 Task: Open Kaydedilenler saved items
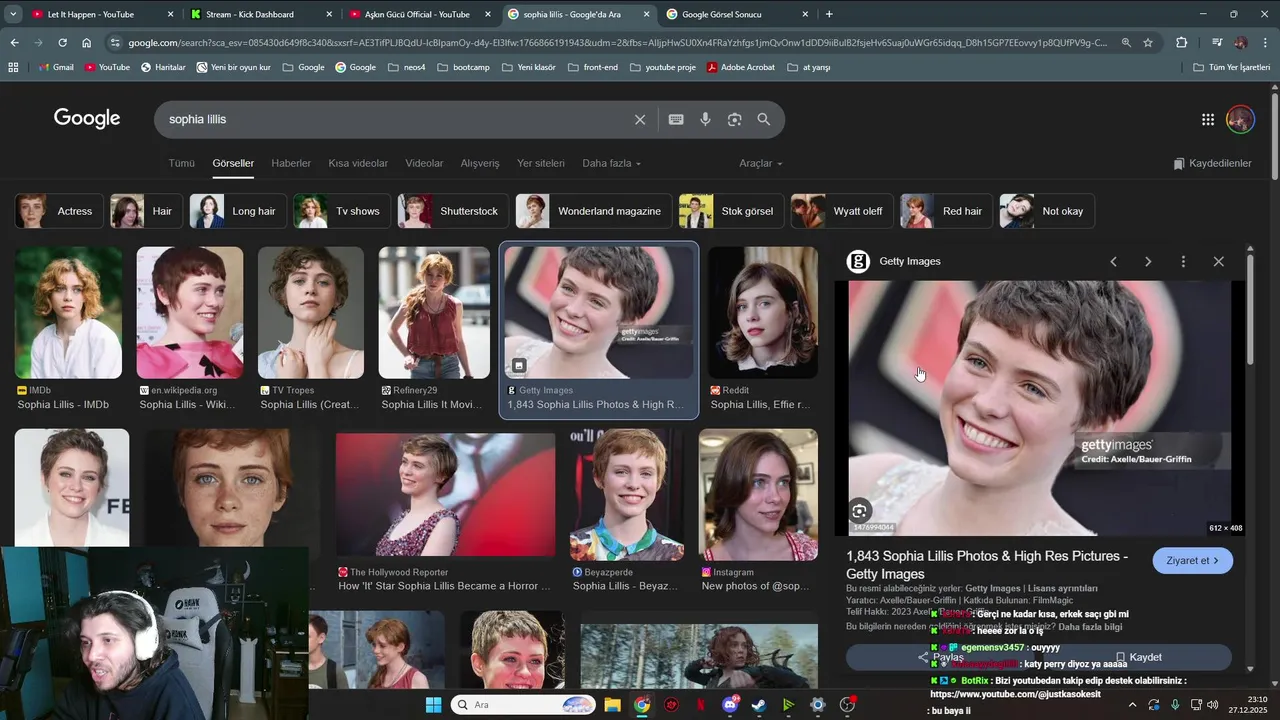(1213, 163)
